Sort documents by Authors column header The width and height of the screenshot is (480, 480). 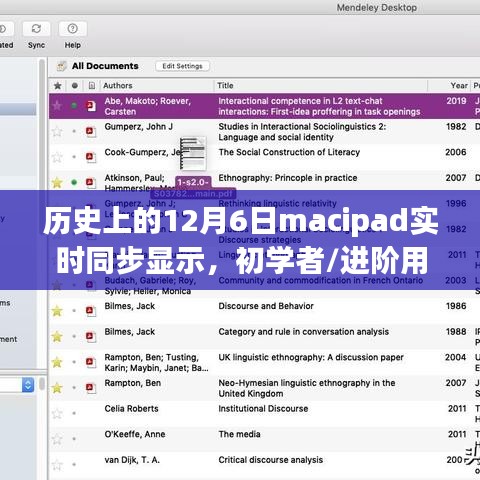pos(118,86)
